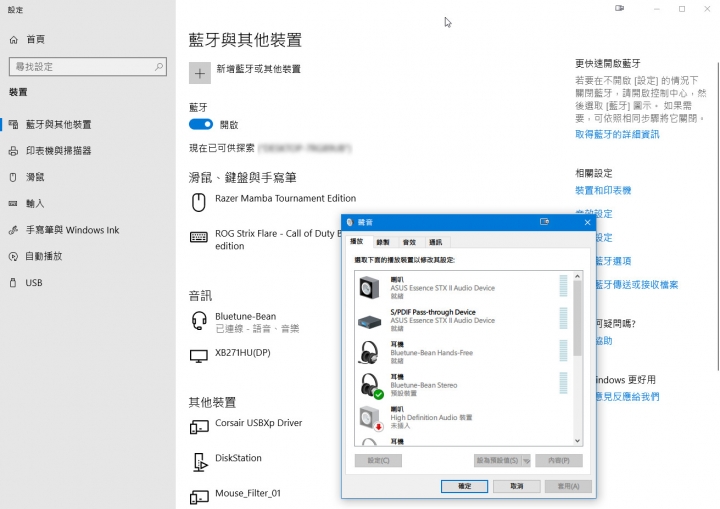This screenshot has height=509, width=720.
Task: Select ASUS Essence STX II speaker icon
Action: [x=369, y=288]
